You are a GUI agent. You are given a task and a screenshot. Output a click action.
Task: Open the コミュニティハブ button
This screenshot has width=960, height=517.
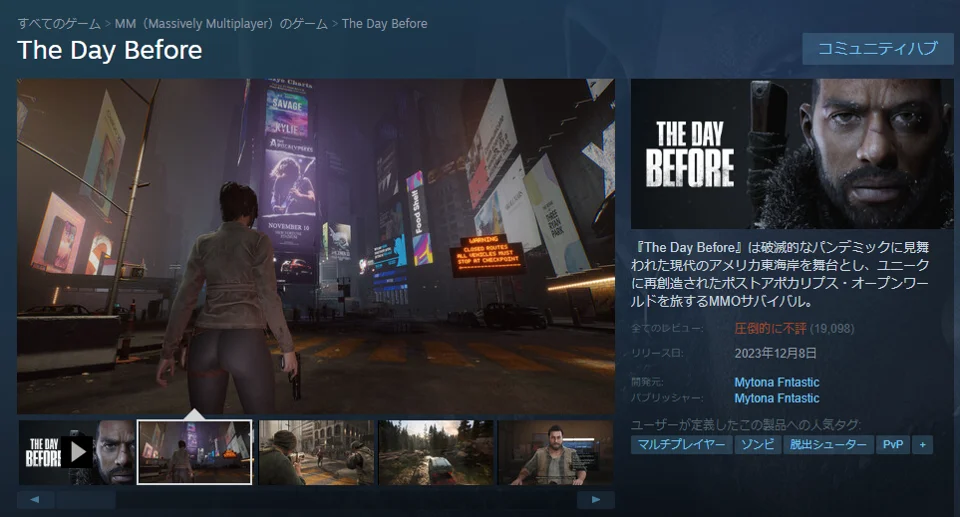877,49
